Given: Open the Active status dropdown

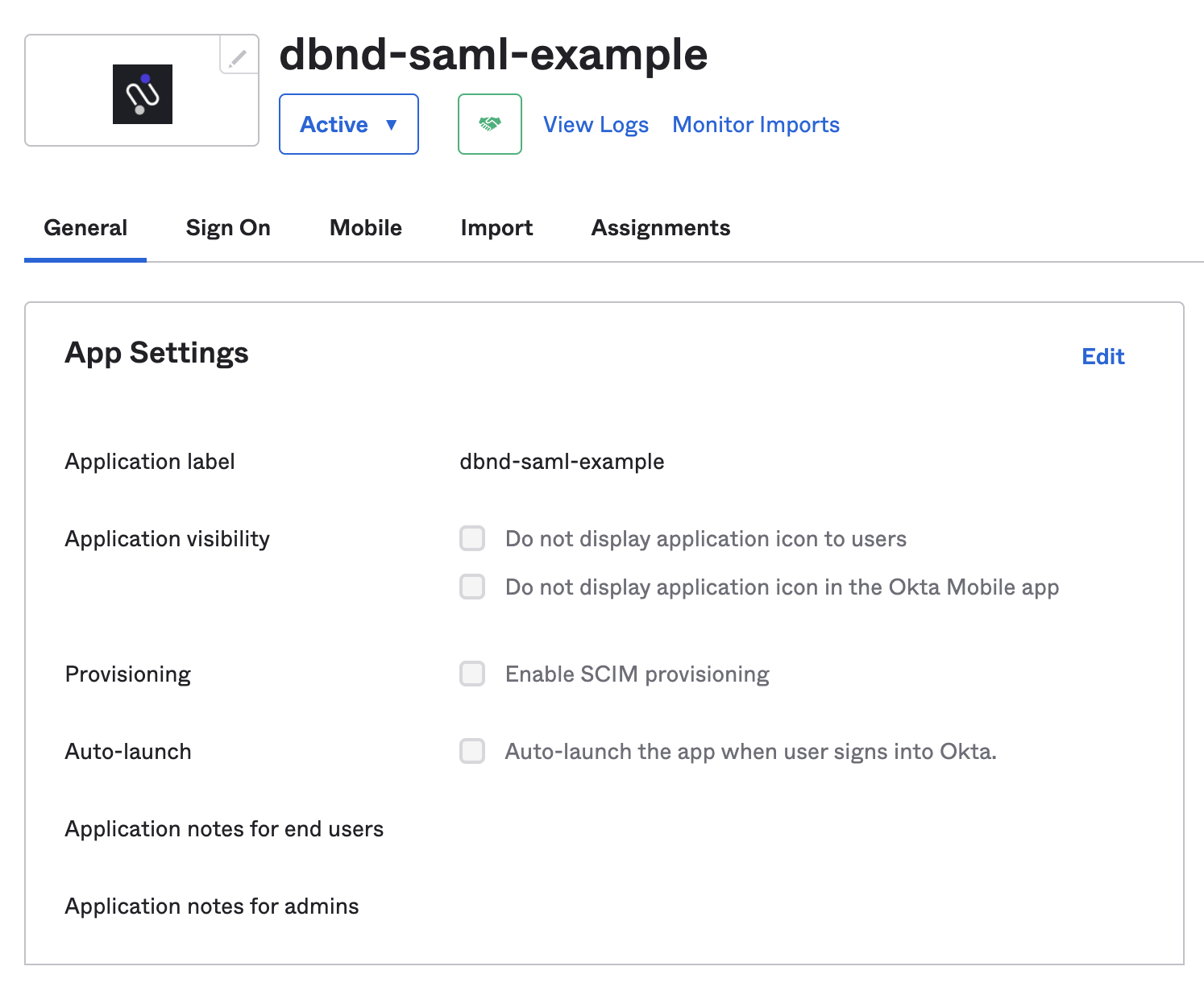Looking at the screenshot, I should click(x=349, y=124).
